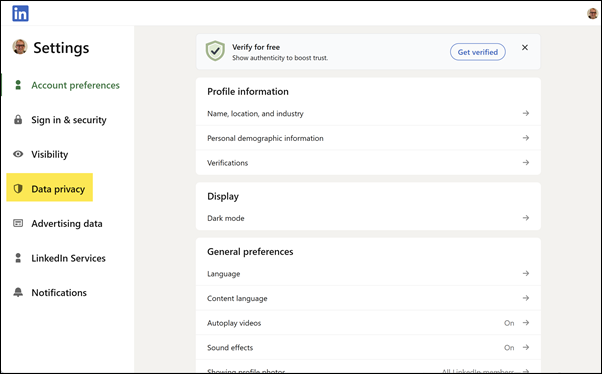Open Name, location, and industry
602x374 pixels.
[x=368, y=113]
